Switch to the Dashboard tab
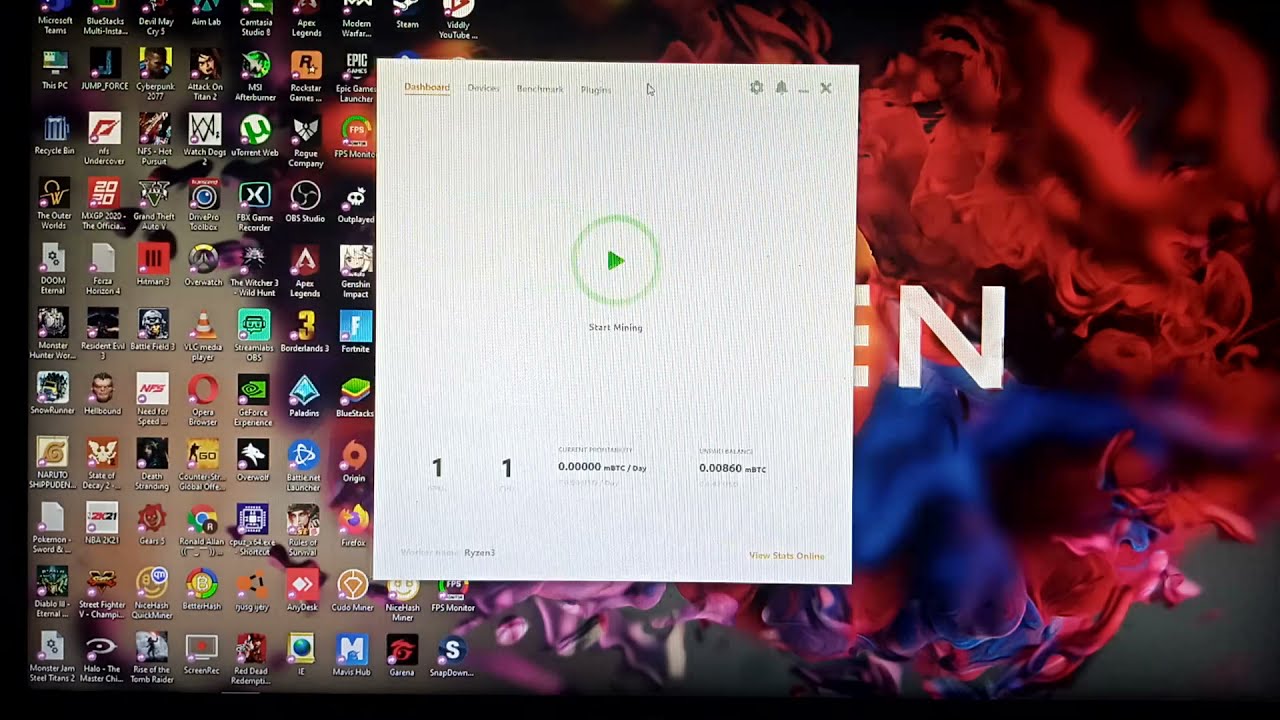Viewport: 1280px width, 720px height. [427, 87]
